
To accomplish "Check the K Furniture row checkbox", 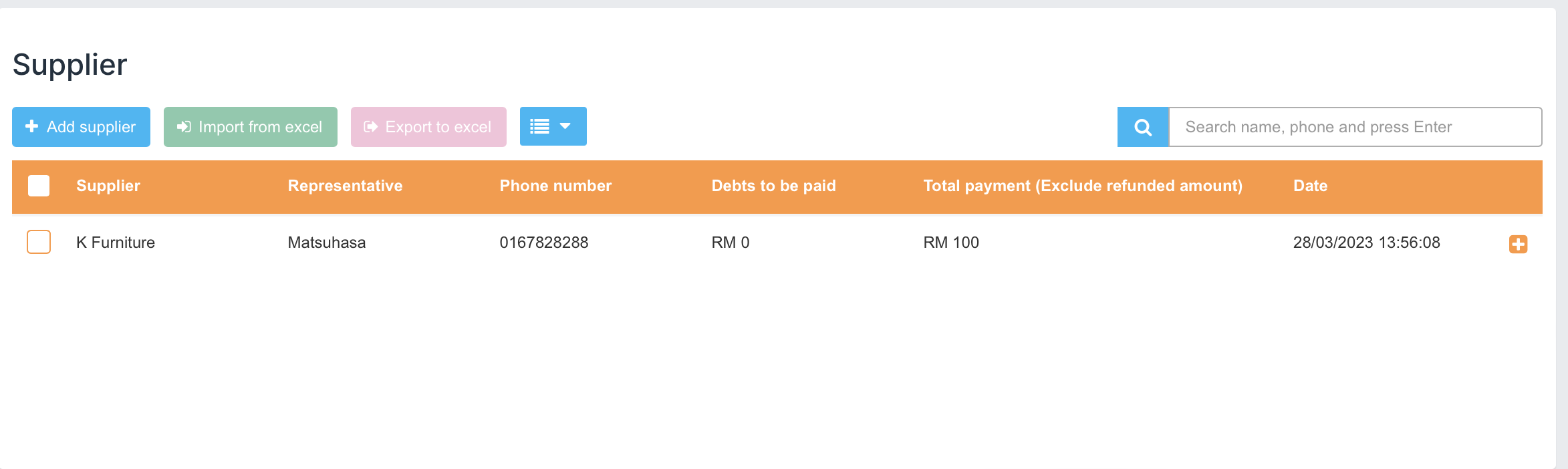I will coord(39,242).
